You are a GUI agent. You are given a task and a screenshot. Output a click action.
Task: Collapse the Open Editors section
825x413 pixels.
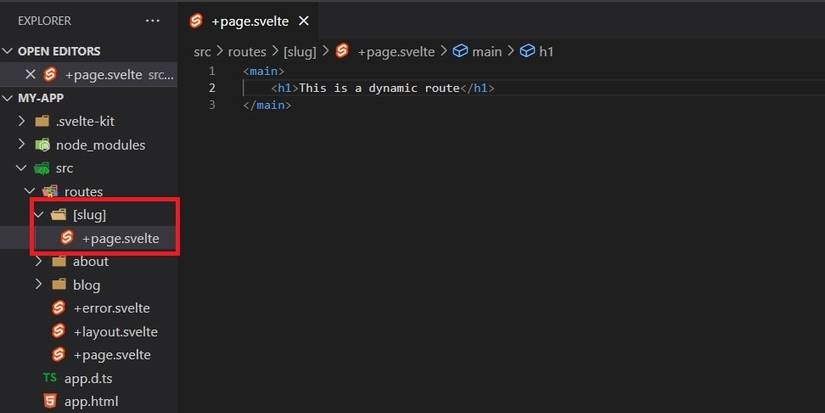coord(9,51)
